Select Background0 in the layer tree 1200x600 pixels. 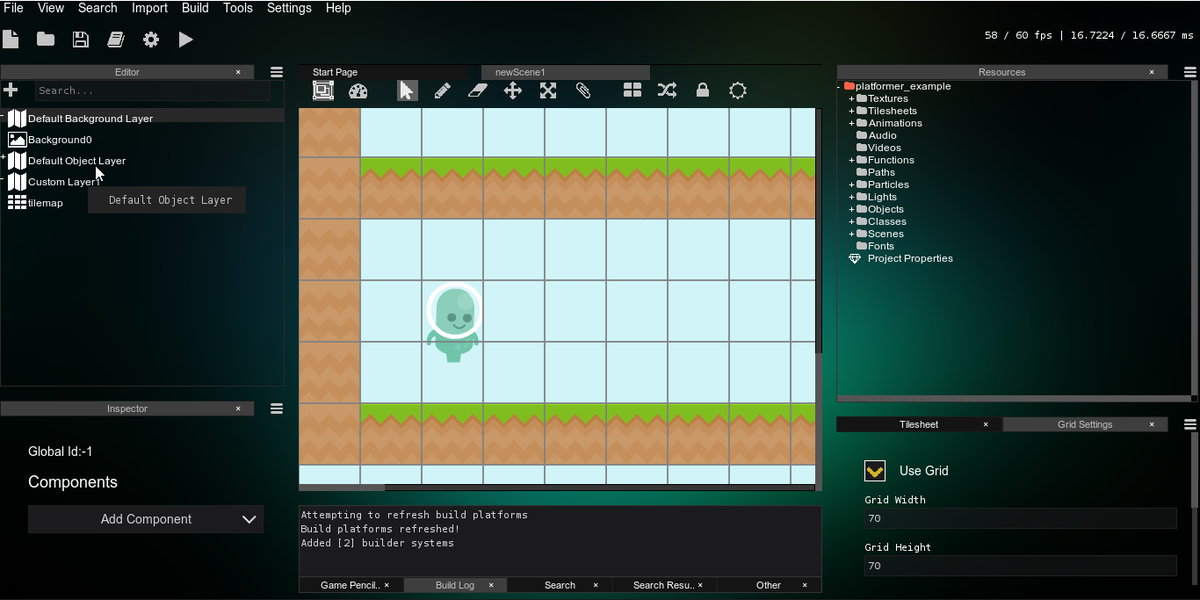point(59,140)
